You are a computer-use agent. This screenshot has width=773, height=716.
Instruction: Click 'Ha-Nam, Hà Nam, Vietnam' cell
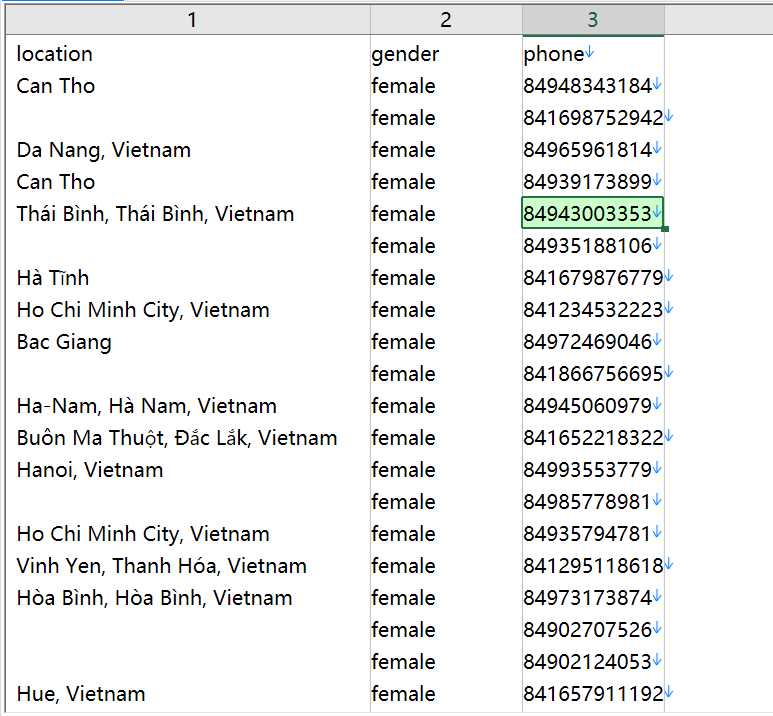pos(188,406)
